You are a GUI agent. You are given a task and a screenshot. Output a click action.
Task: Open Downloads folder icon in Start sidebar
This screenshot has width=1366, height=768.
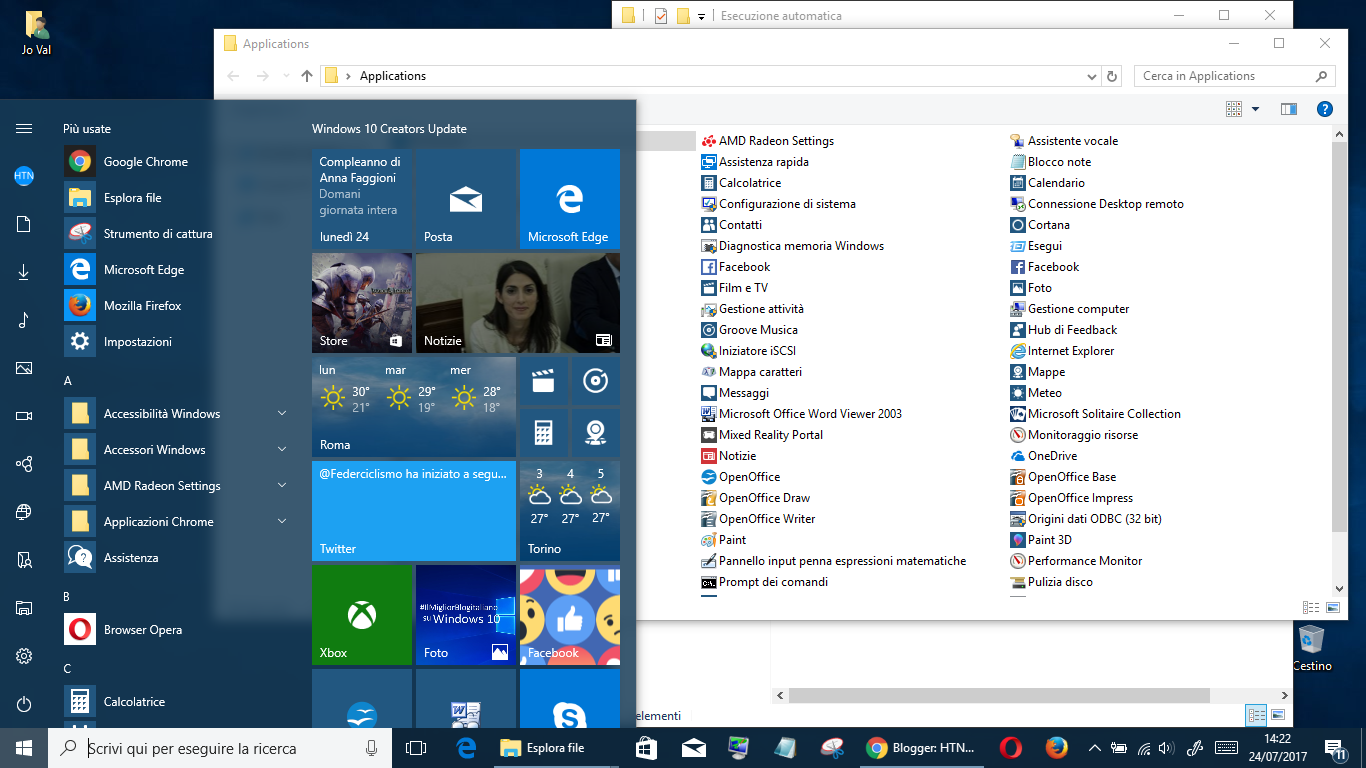(x=24, y=272)
